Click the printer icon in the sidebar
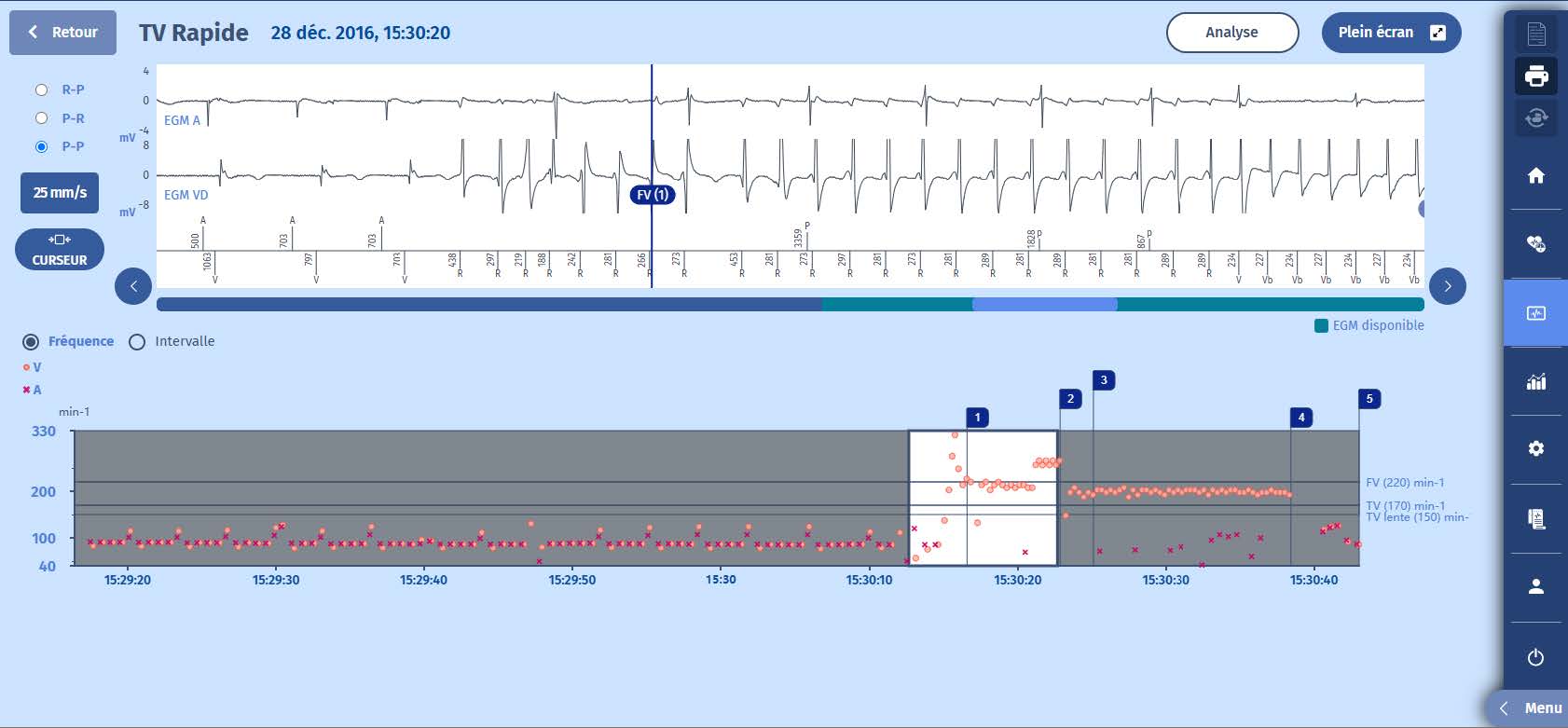The image size is (1568, 728). pyautogui.click(x=1535, y=76)
